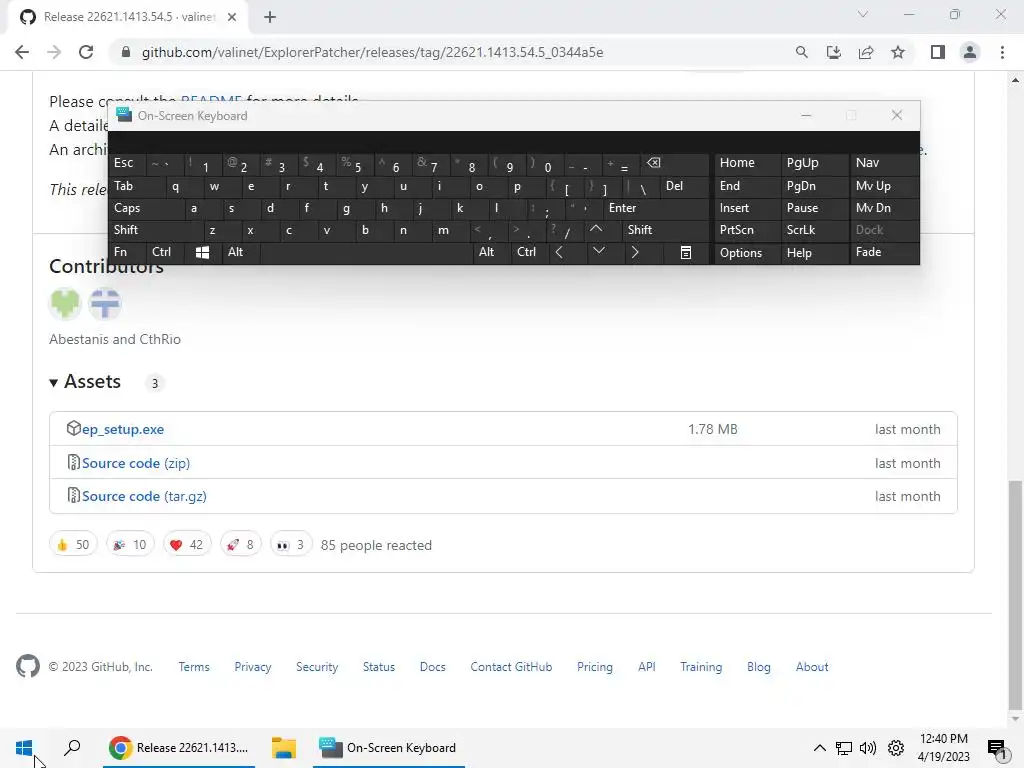Click the menu key on On-Screen Keyboard
The image size is (1024, 768).
point(686,252)
